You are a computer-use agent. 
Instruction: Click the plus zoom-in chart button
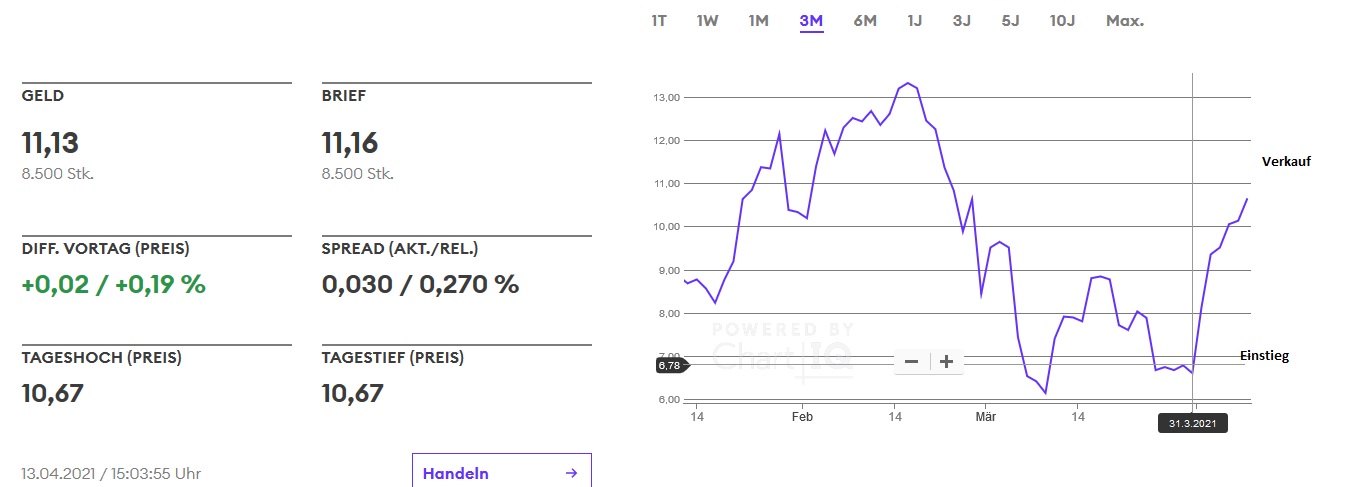pyautogui.click(x=946, y=362)
